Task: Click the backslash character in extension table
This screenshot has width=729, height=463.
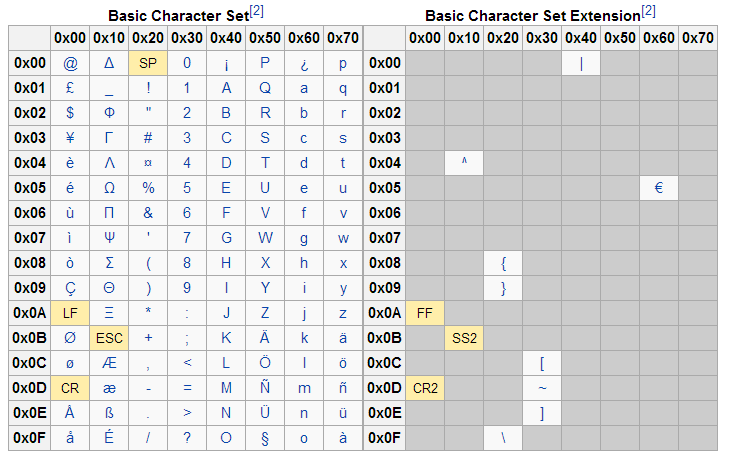Action: coord(503,438)
